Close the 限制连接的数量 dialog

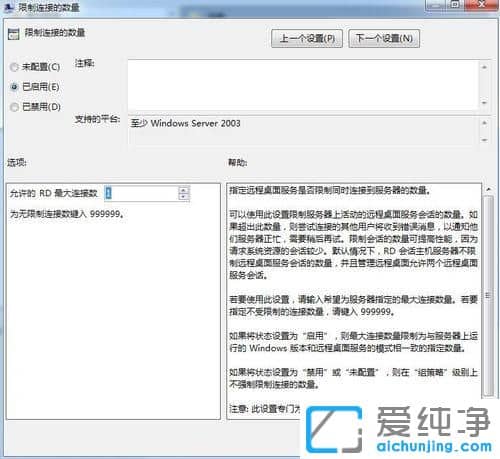[x=481, y=5]
